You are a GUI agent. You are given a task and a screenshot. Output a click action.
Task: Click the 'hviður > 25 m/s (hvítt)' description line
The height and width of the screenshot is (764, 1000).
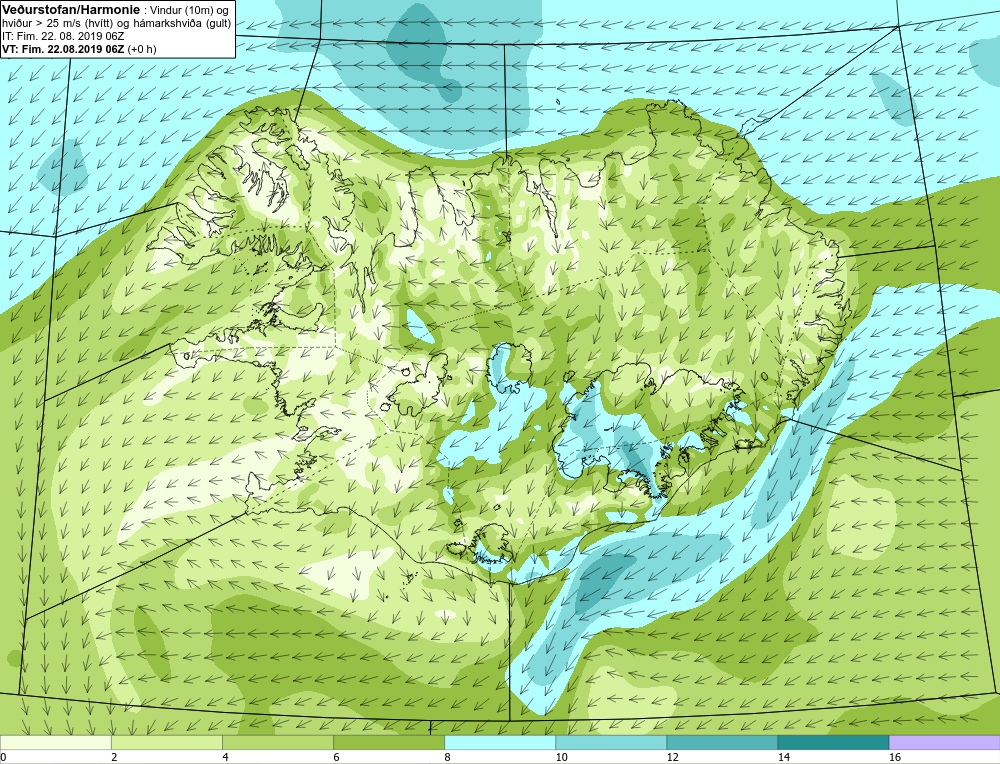point(117,24)
